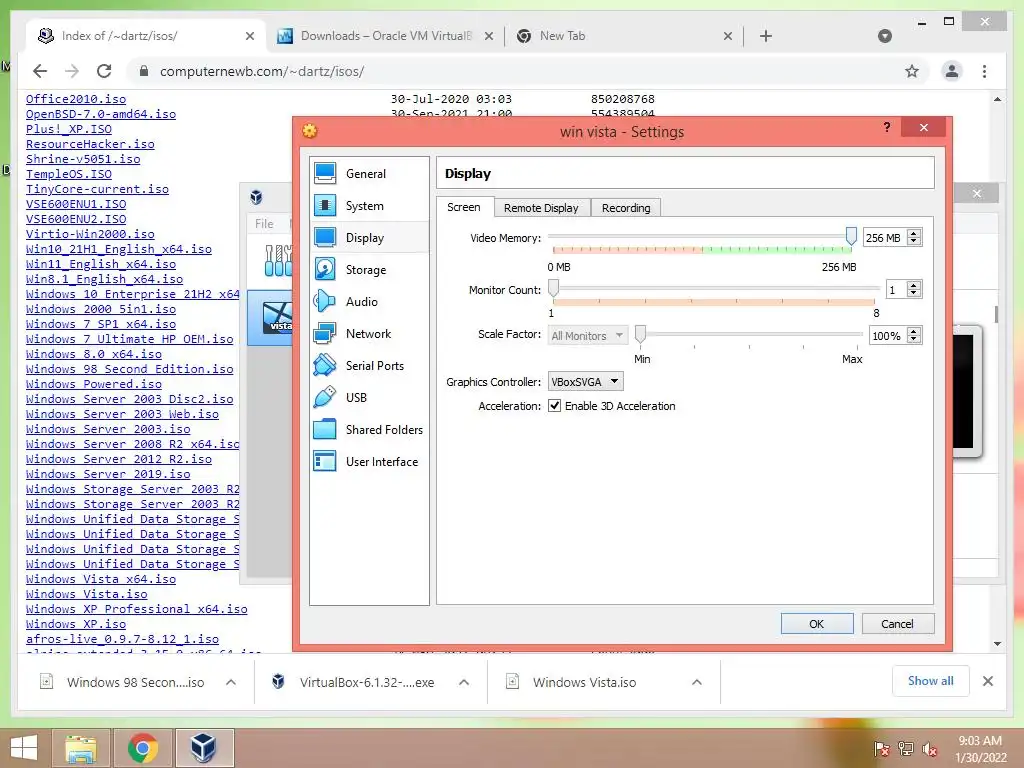Open Serial Ports category icon
Screen dimensions: 1024x768
(325, 366)
